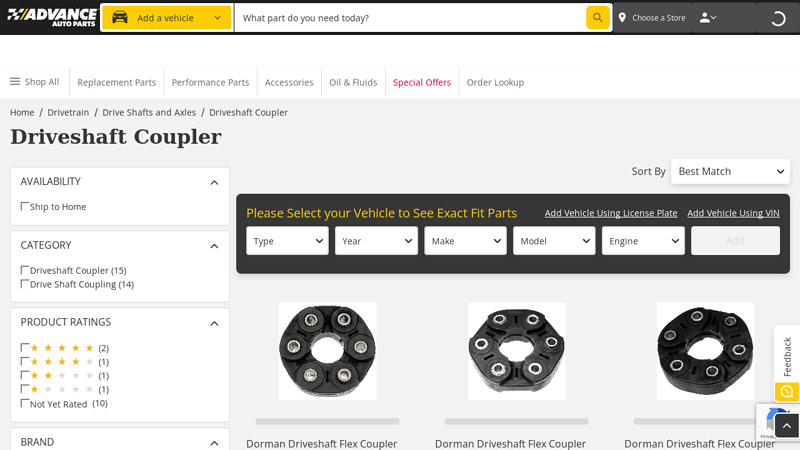Open the Make dropdown

465,241
